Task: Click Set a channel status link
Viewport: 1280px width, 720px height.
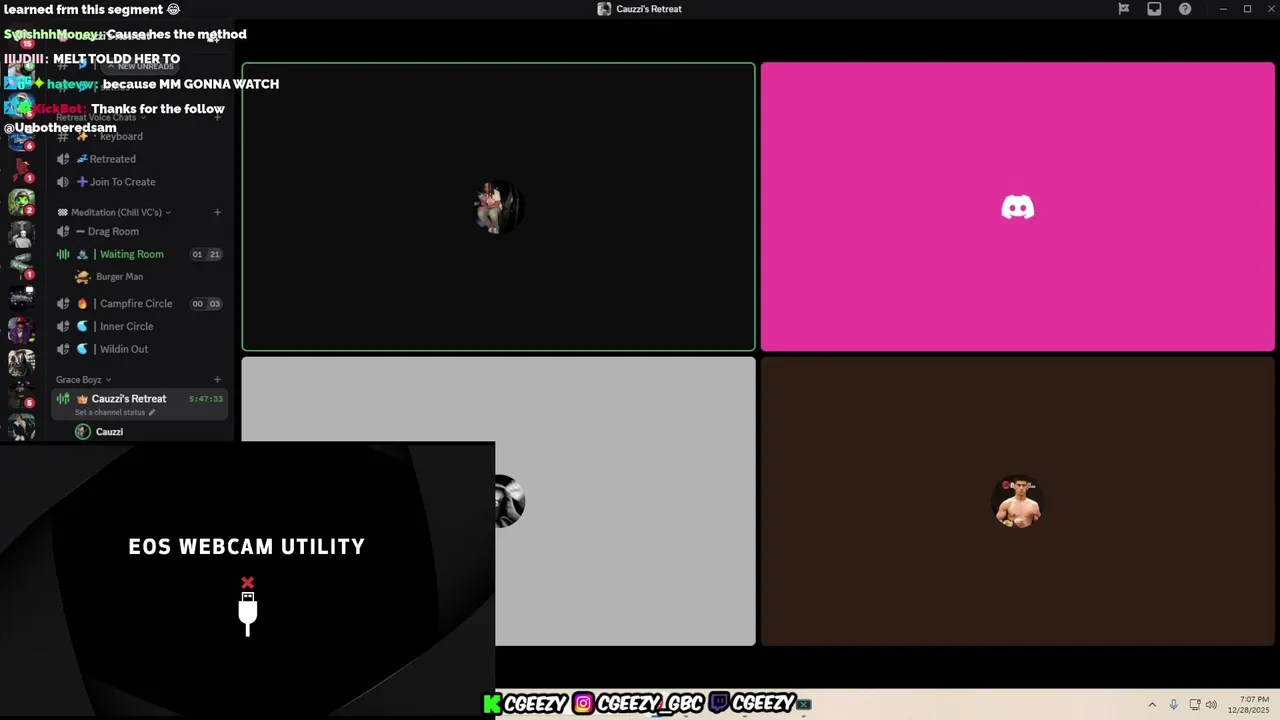Action: (115, 412)
